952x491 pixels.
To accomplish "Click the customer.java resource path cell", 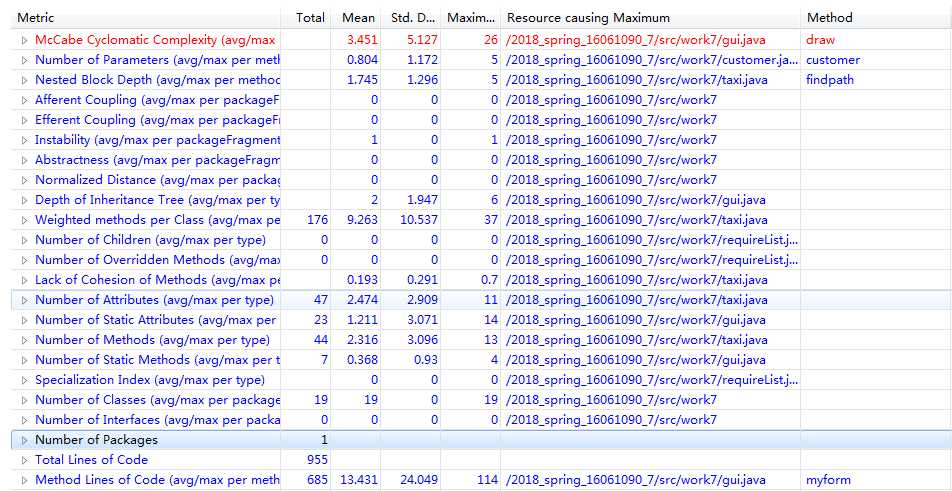I will pyautogui.click(x=652, y=61).
